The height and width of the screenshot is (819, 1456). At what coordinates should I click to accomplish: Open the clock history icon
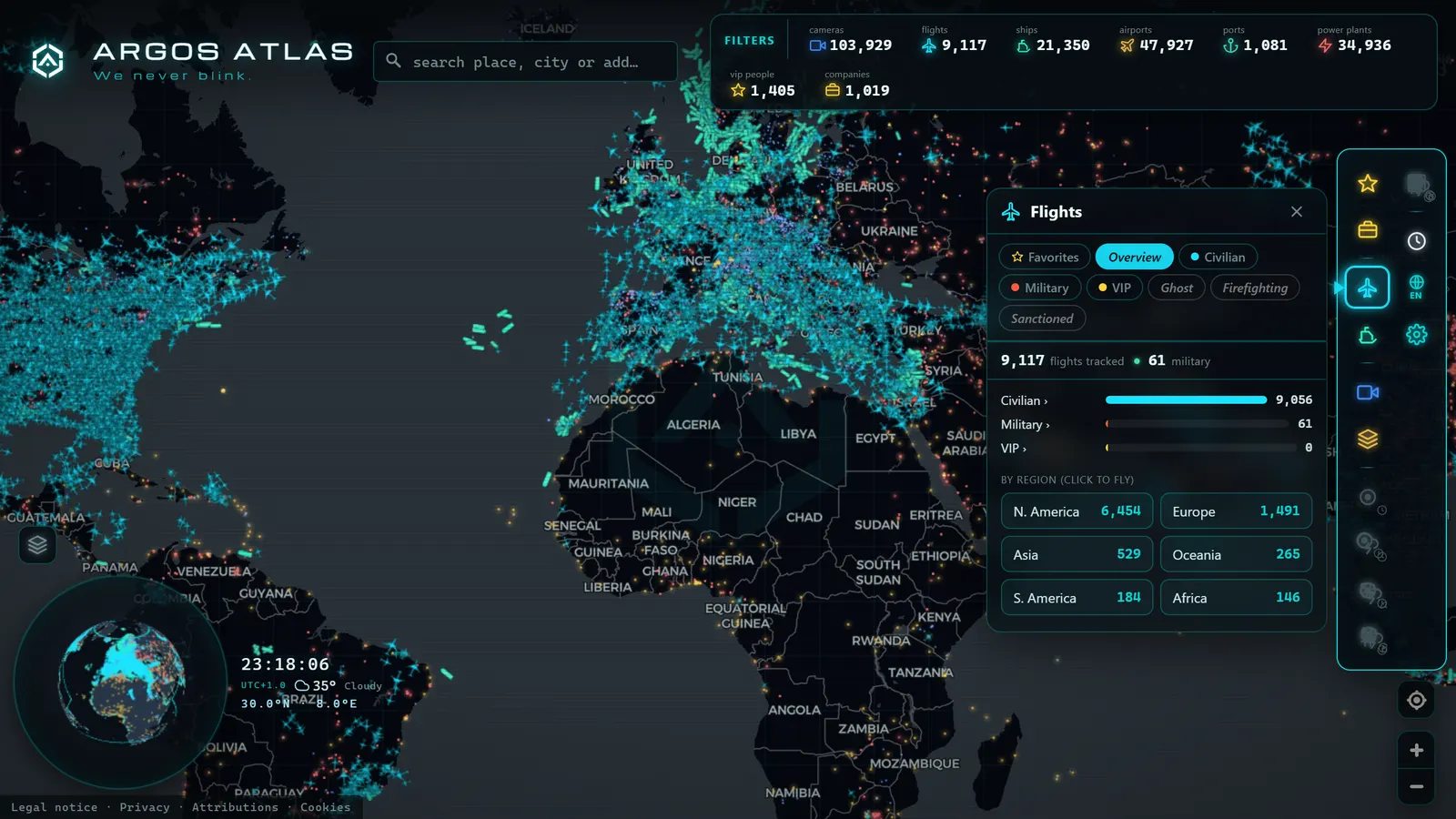[1416, 241]
